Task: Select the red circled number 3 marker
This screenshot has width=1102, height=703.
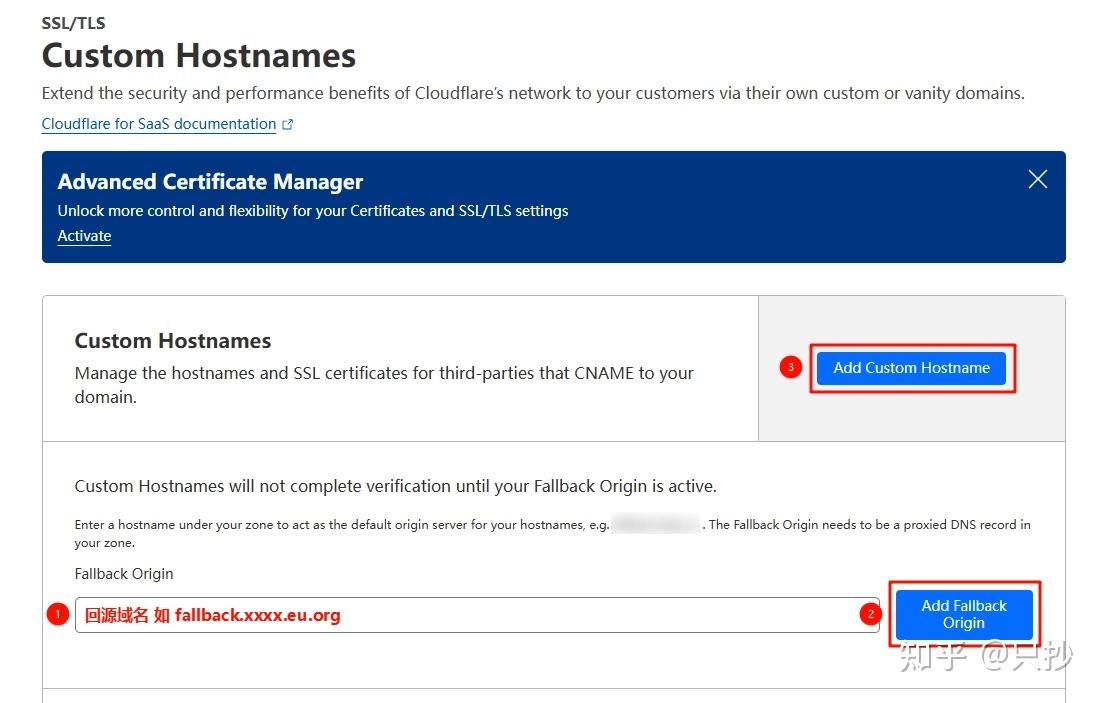Action: [x=790, y=367]
